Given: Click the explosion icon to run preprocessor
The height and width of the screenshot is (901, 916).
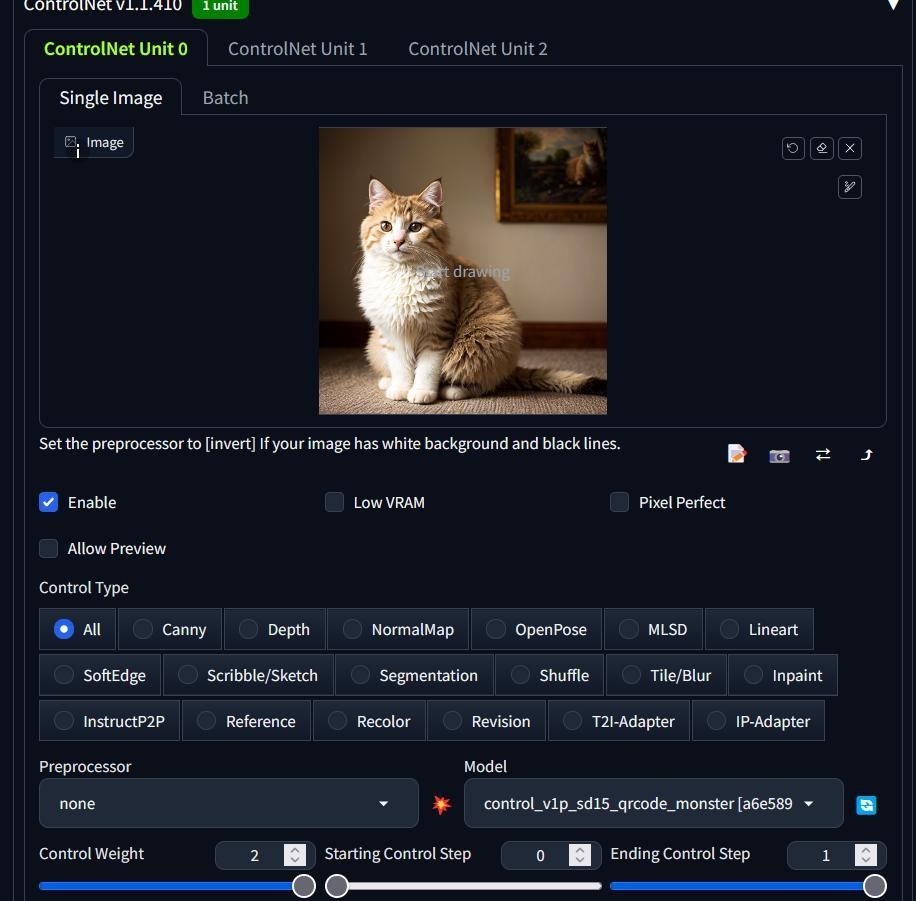Looking at the screenshot, I should [x=441, y=804].
